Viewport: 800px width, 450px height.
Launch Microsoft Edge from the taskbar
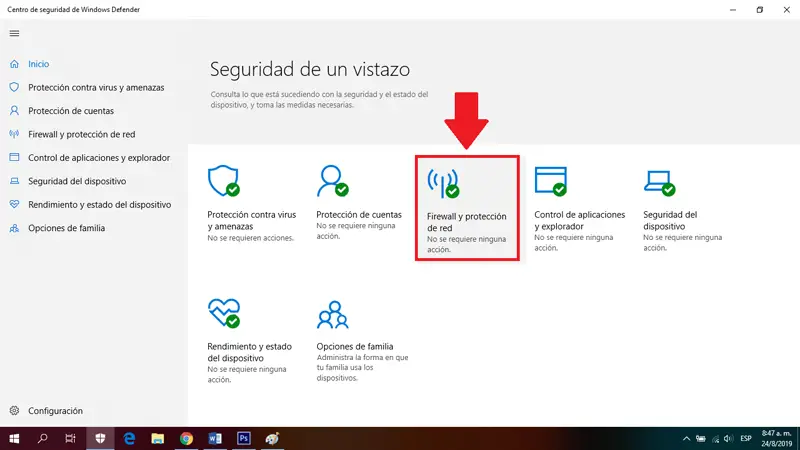[129, 439]
